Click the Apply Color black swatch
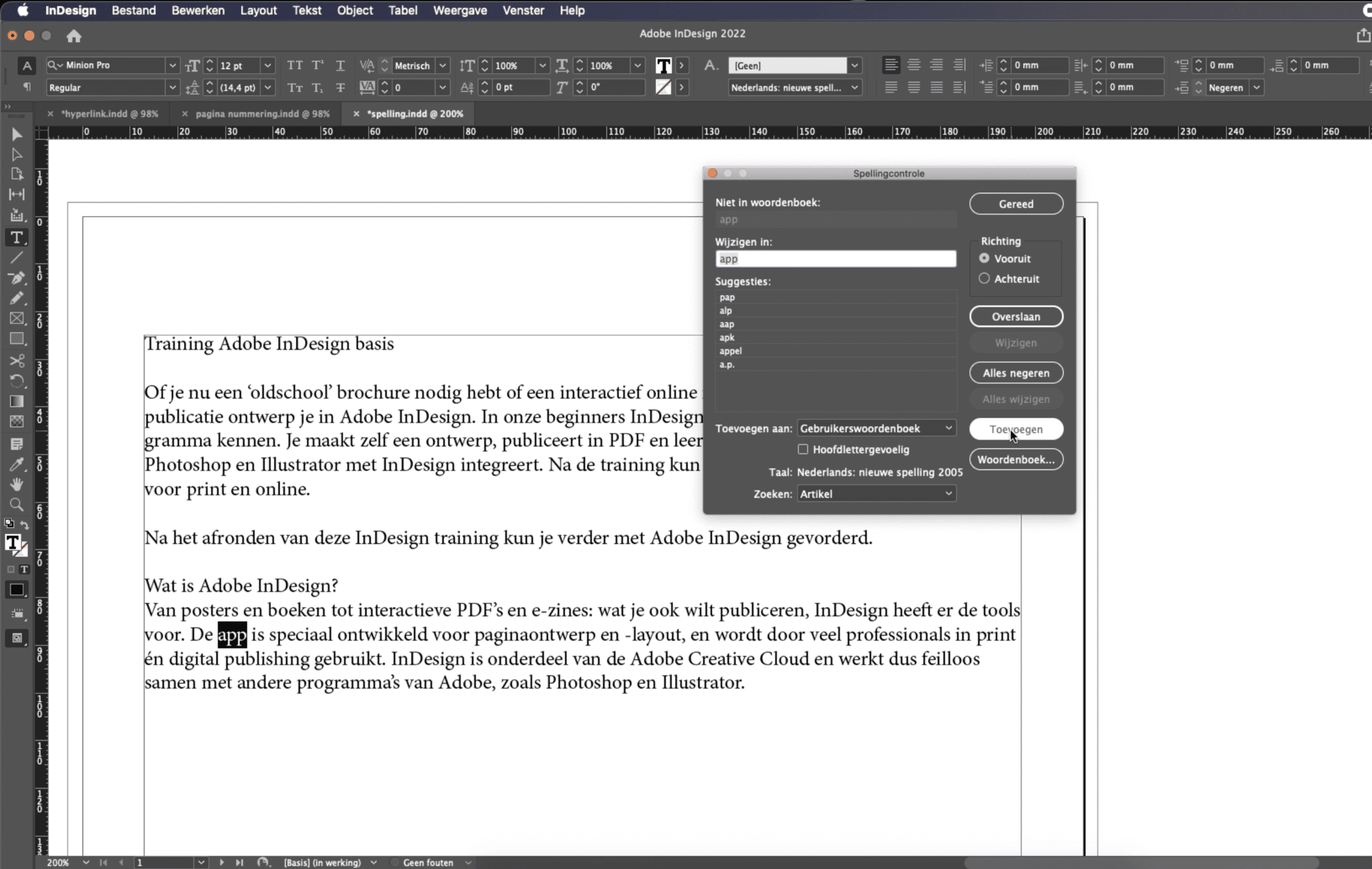This screenshot has width=1372, height=869. (17, 590)
